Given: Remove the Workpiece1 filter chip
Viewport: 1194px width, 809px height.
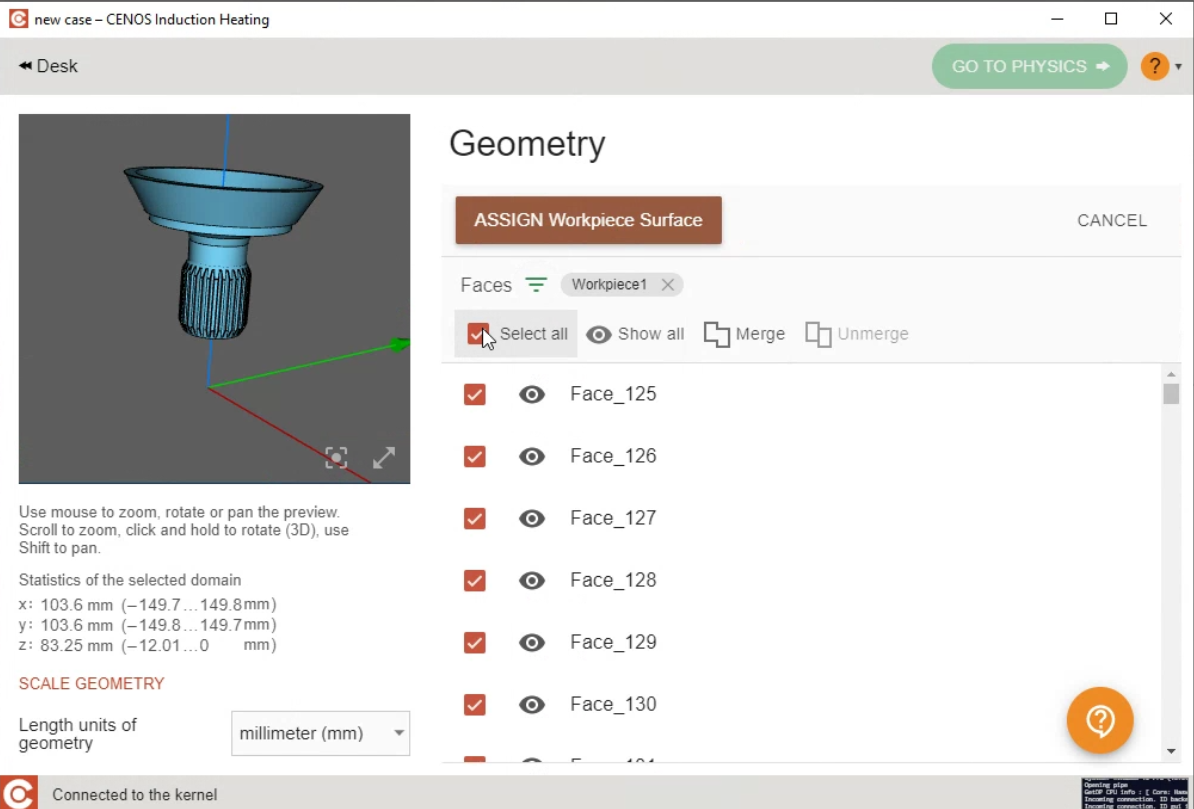Looking at the screenshot, I should click(668, 285).
